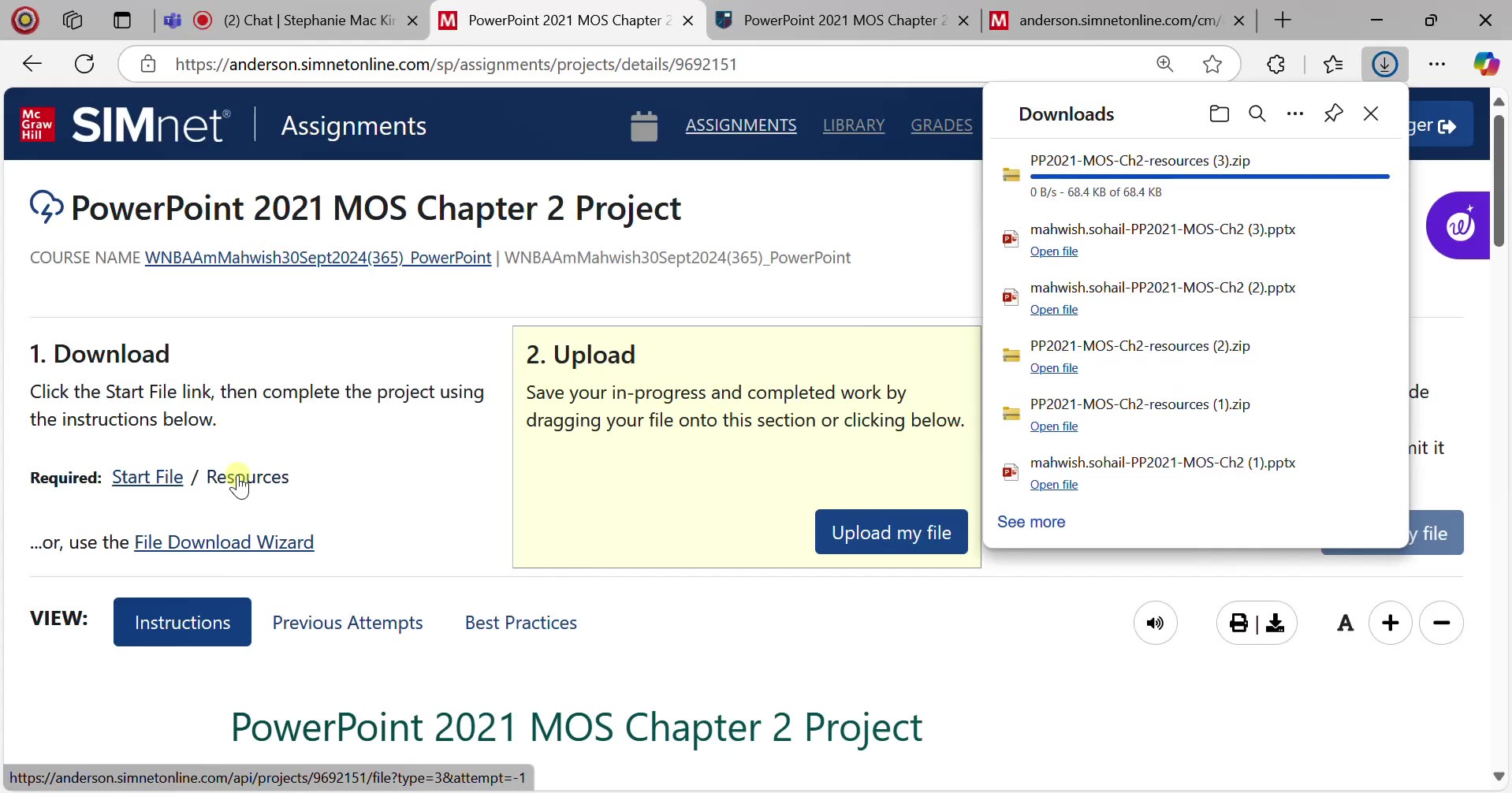Click the Upload my file button
The width and height of the screenshot is (1512, 793).
pos(891,531)
